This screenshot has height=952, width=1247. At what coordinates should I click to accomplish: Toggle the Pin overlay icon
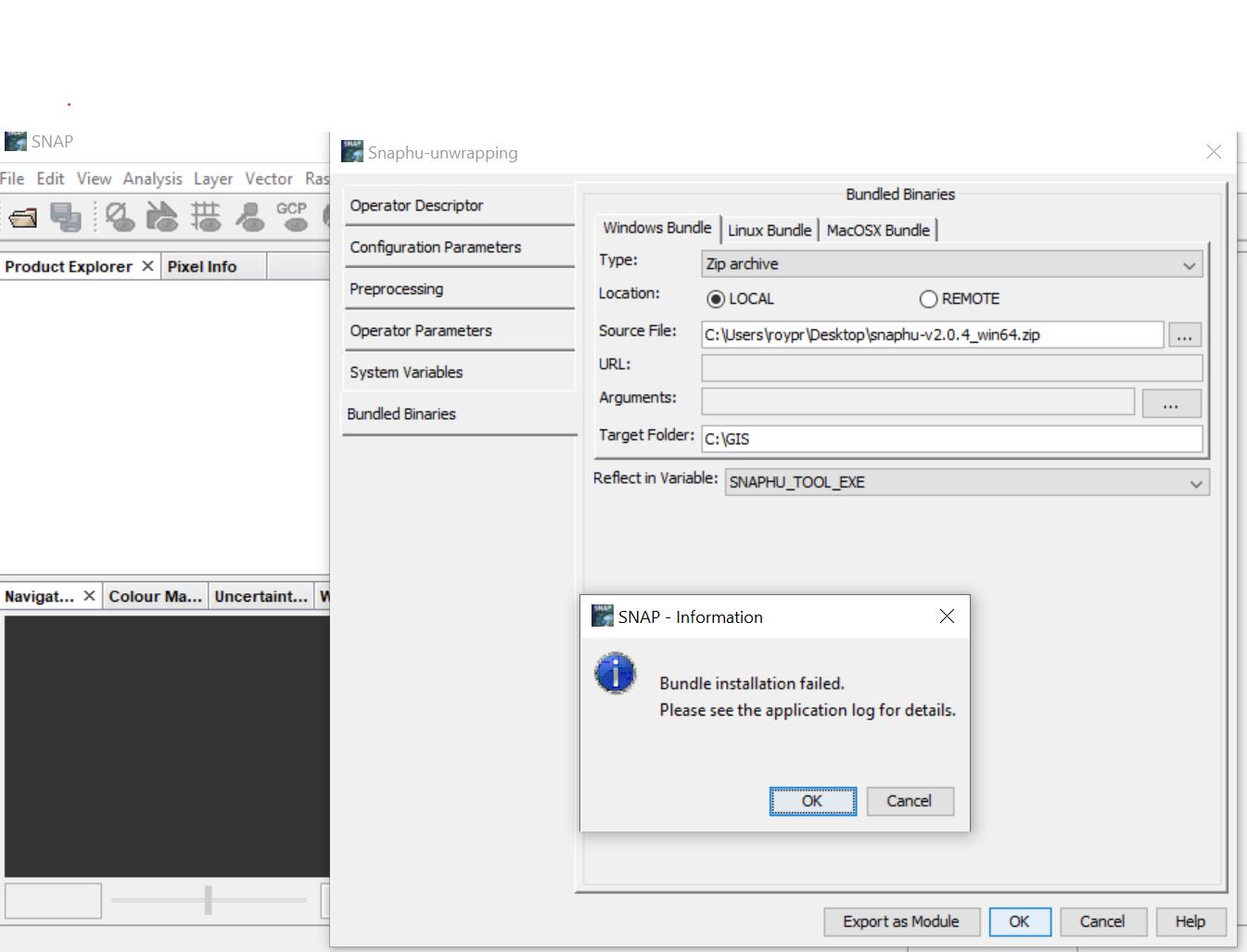click(249, 218)
